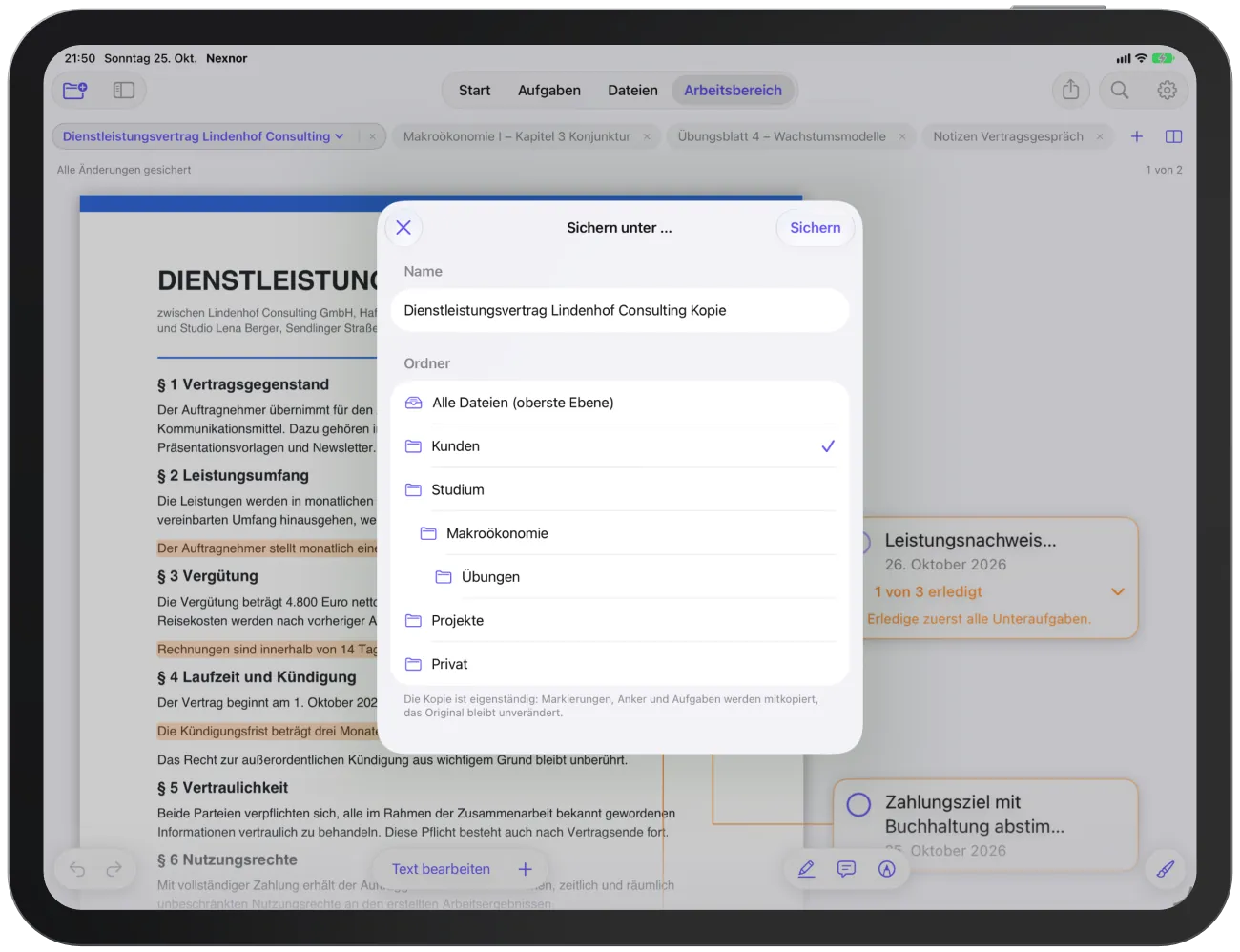
Task: Select the Studium folder
Action: click(620, 489)
